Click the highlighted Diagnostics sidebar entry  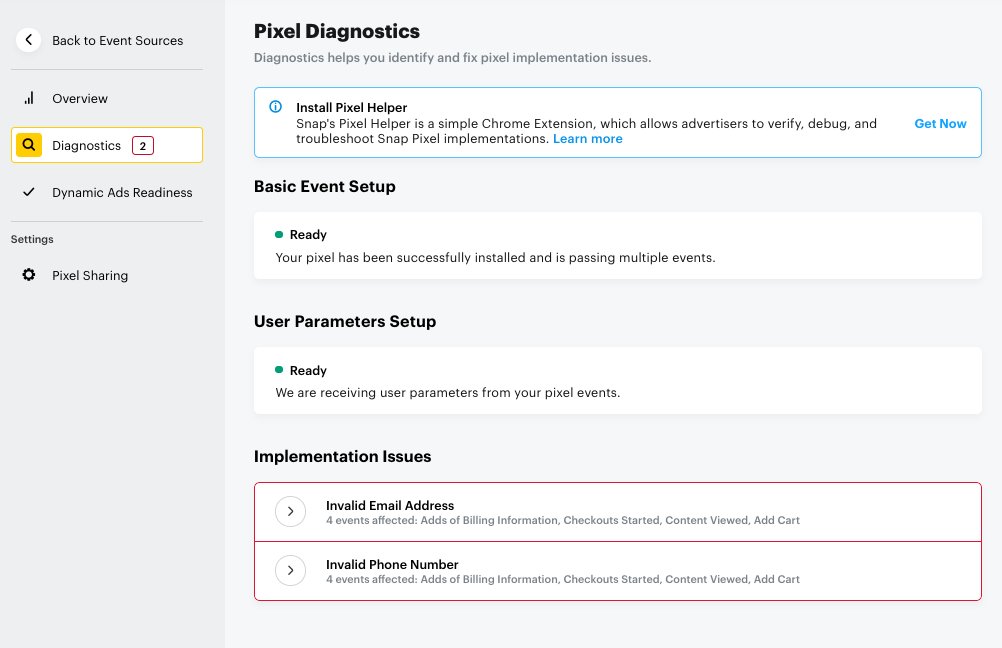pos(87,144)
